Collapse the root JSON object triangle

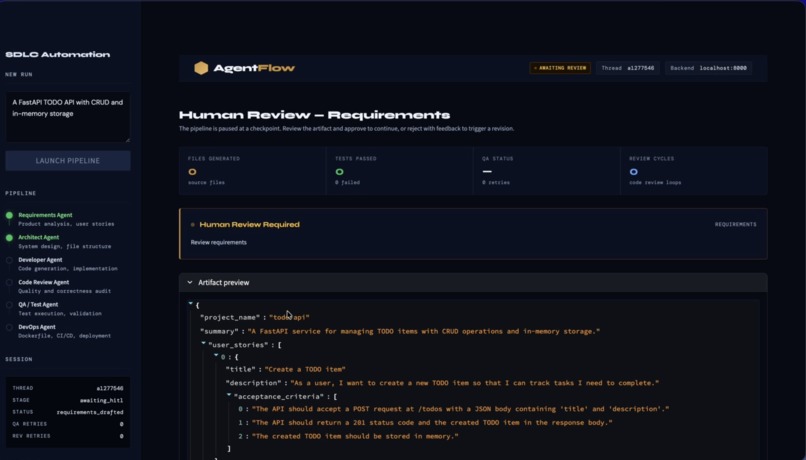(191, 304)
